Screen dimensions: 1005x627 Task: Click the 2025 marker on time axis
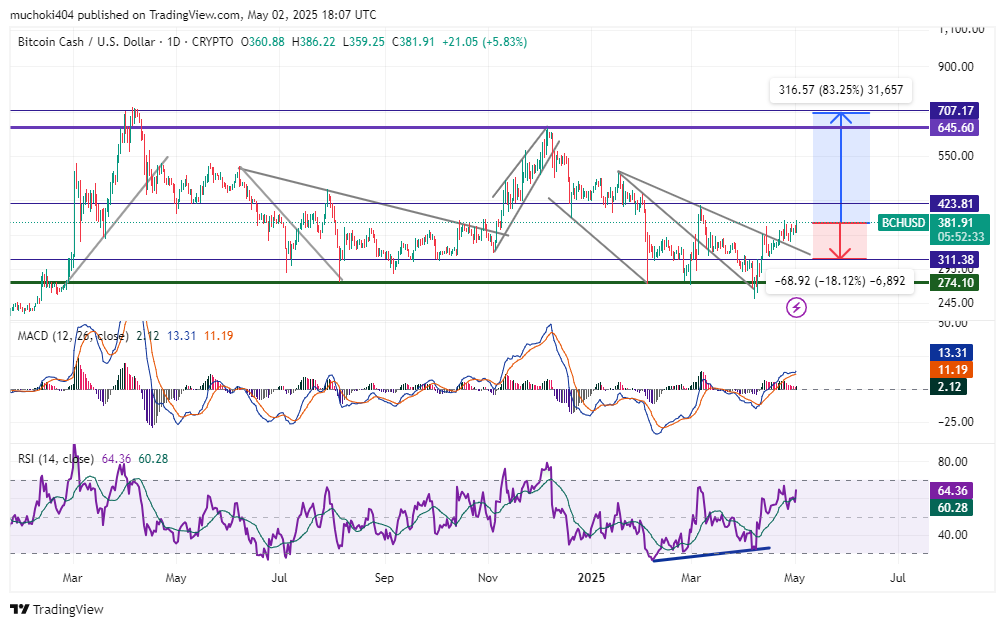(x=592, y=578)
